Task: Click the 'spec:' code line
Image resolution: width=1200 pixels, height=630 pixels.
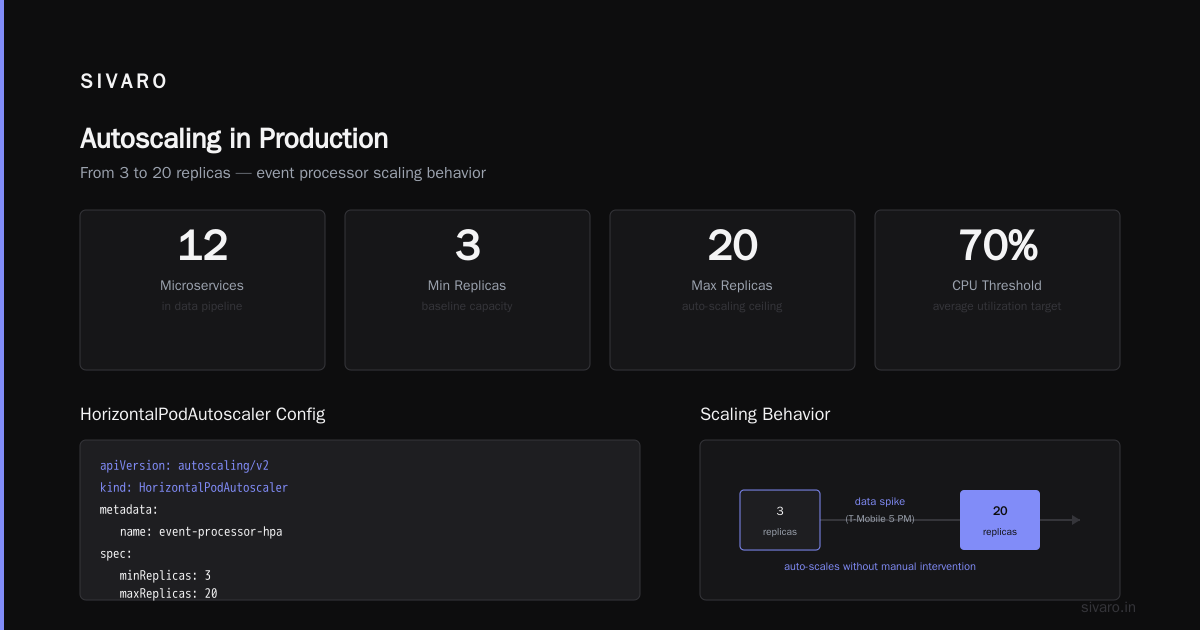Action: (116, 553)
